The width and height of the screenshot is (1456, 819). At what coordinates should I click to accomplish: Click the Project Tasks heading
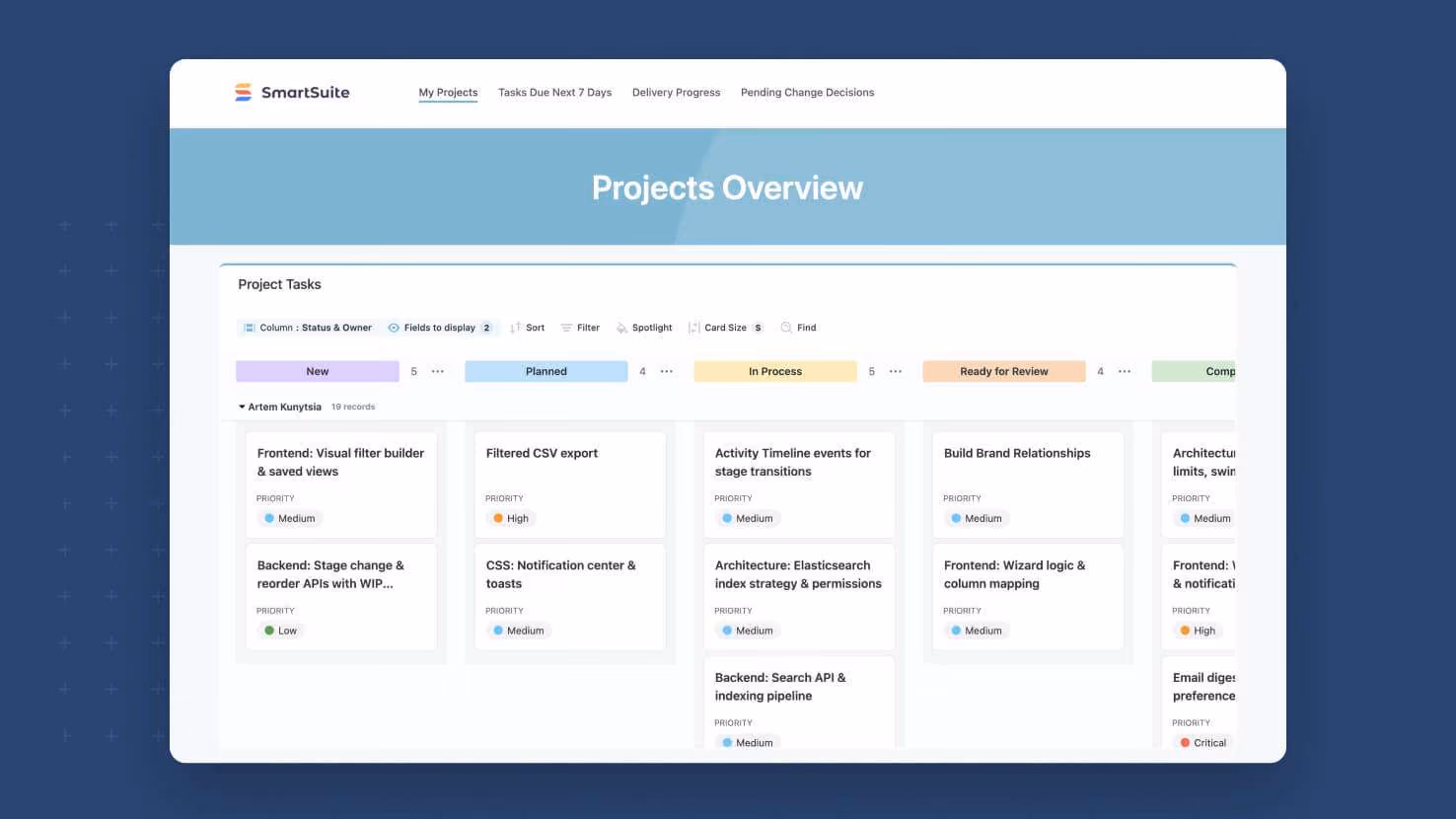tap(279, 284)
